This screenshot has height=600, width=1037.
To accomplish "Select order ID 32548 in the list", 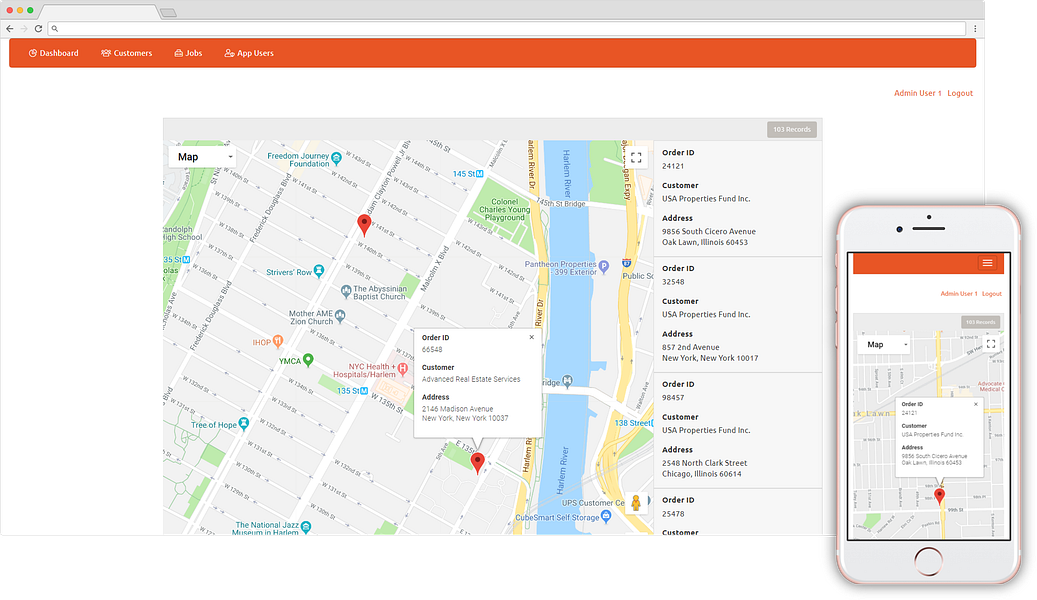I will coord(673,282).
